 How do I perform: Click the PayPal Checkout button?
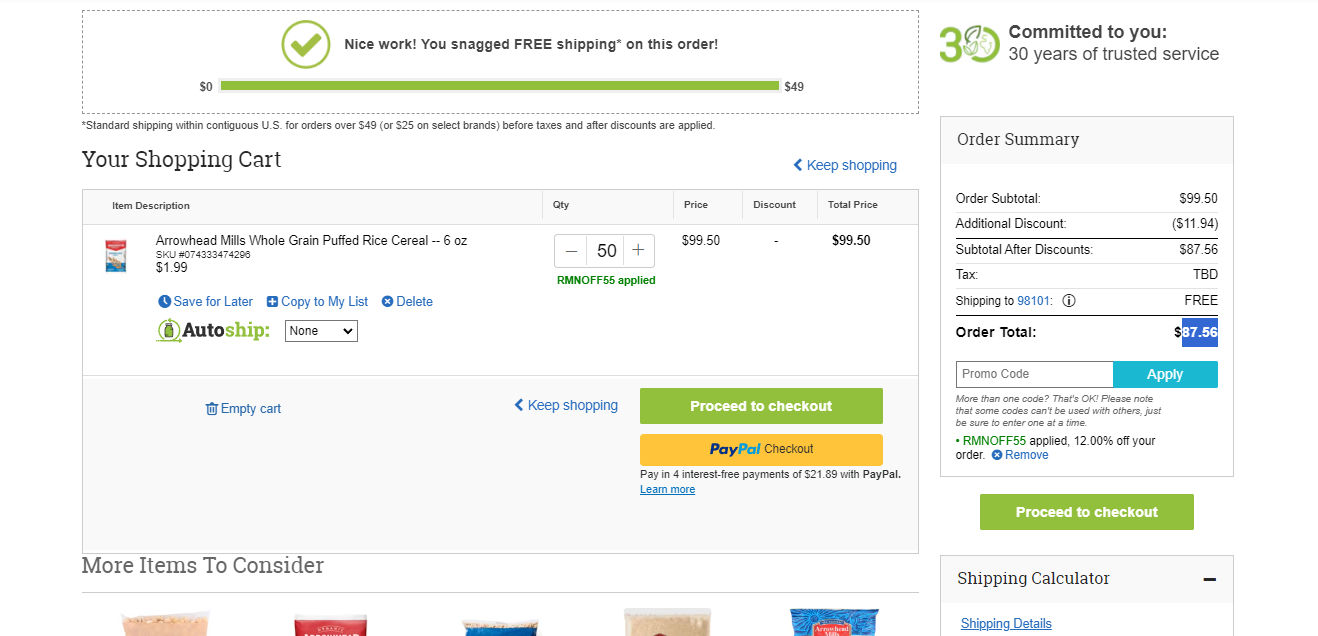coord(761,450)
